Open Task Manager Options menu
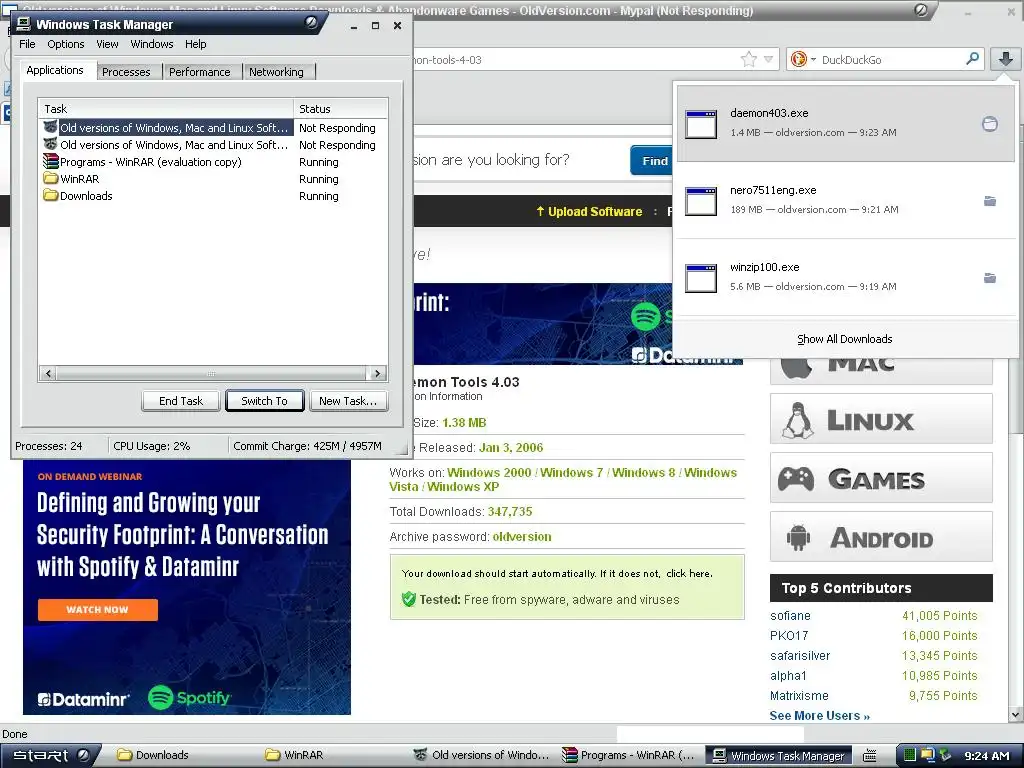This screenshot has width=1024, height=768. click(65, 44)
